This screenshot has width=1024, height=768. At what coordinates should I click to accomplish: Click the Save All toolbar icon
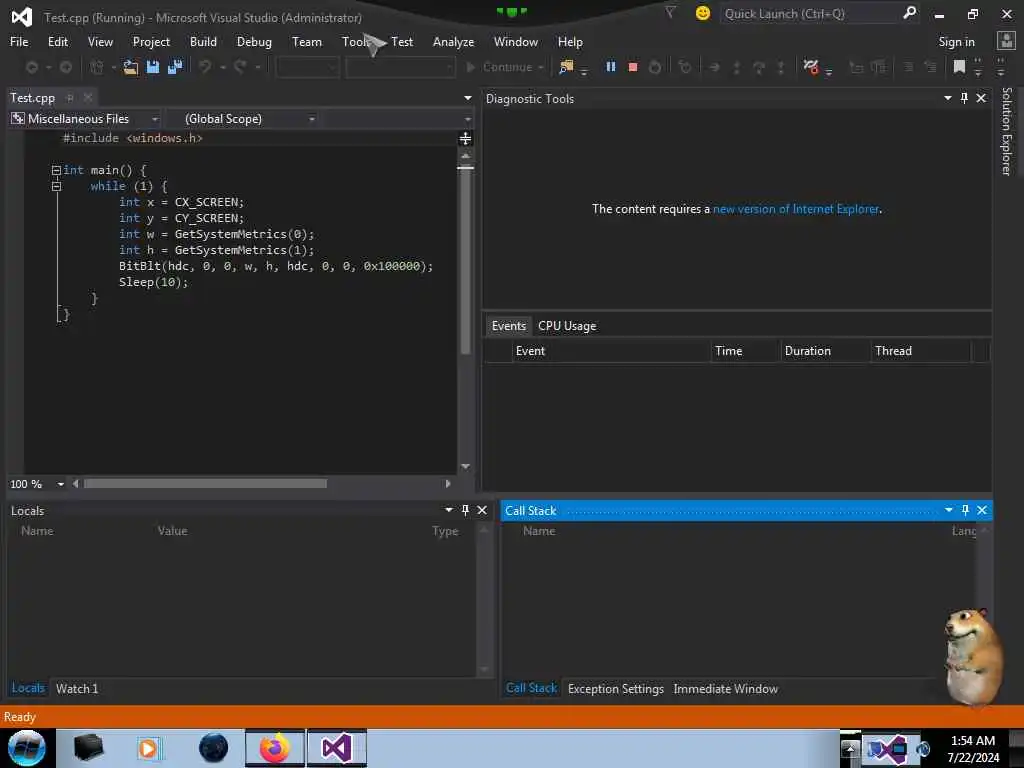[x=175, y=67]
